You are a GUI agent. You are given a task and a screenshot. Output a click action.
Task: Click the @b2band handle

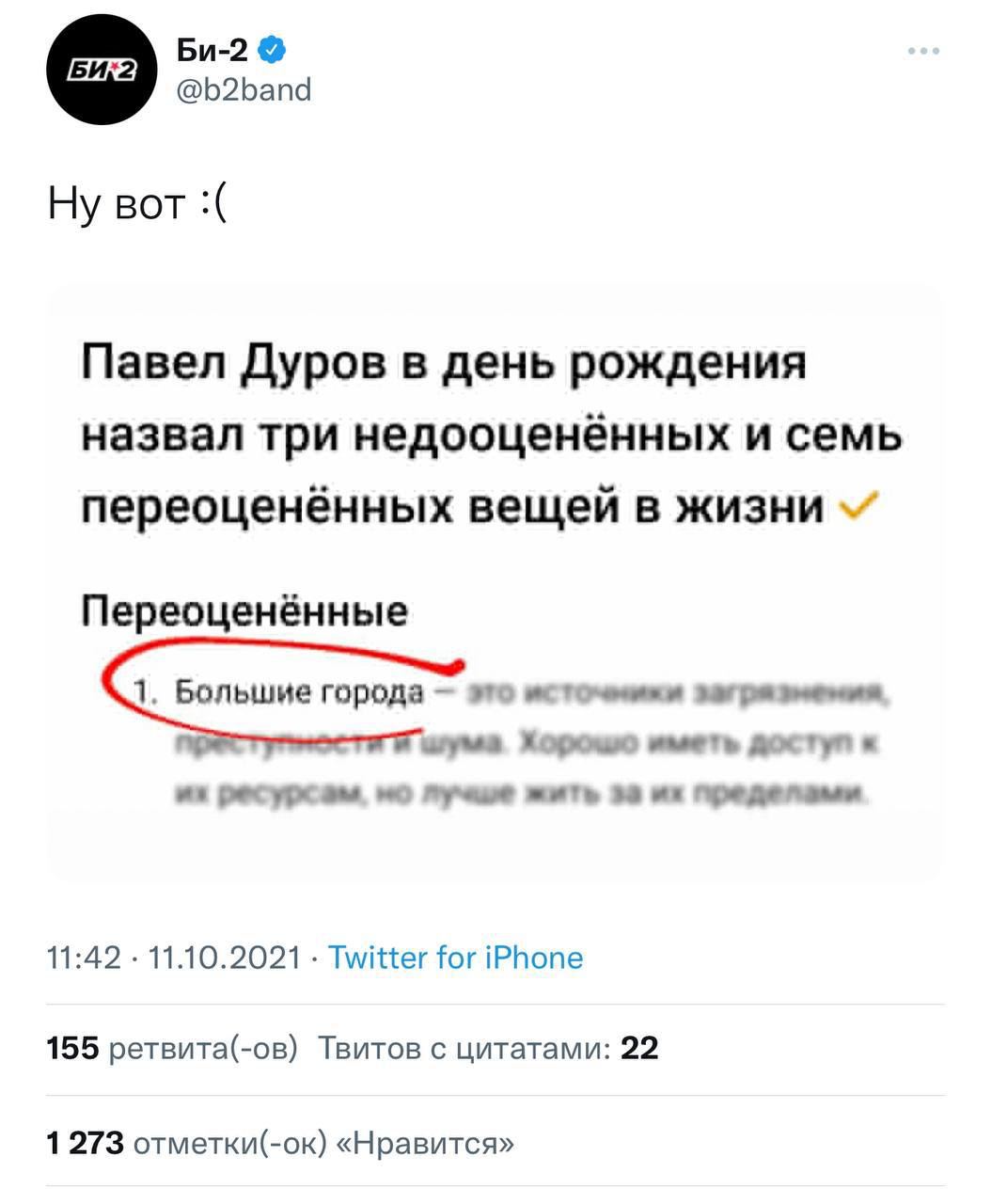tap(244, 90)
